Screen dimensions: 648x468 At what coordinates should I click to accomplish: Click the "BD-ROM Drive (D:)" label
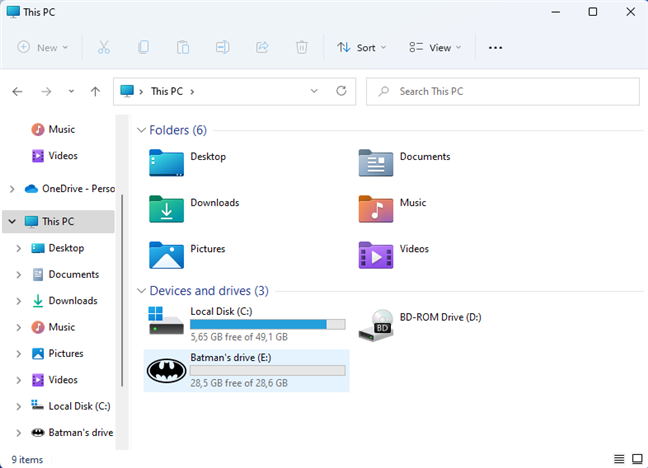[441, 318]
